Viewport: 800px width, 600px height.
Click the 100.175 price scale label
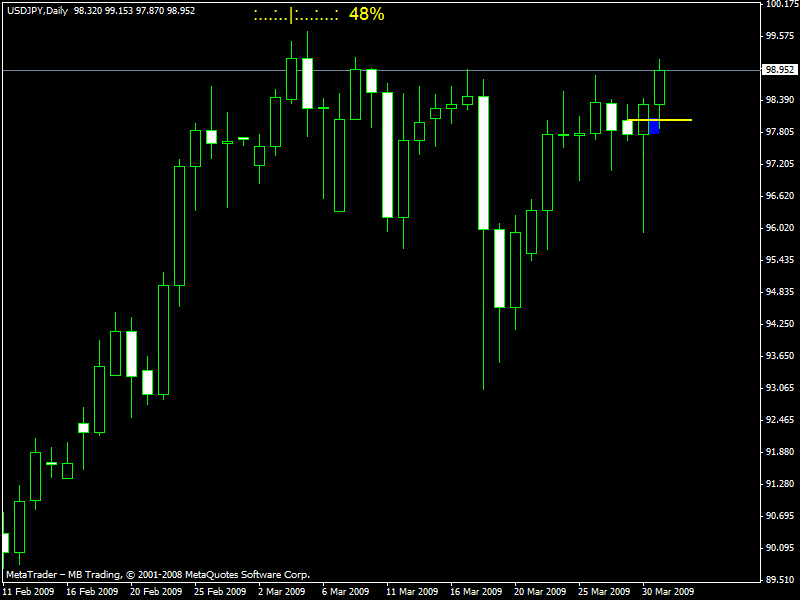click(782, 4)
